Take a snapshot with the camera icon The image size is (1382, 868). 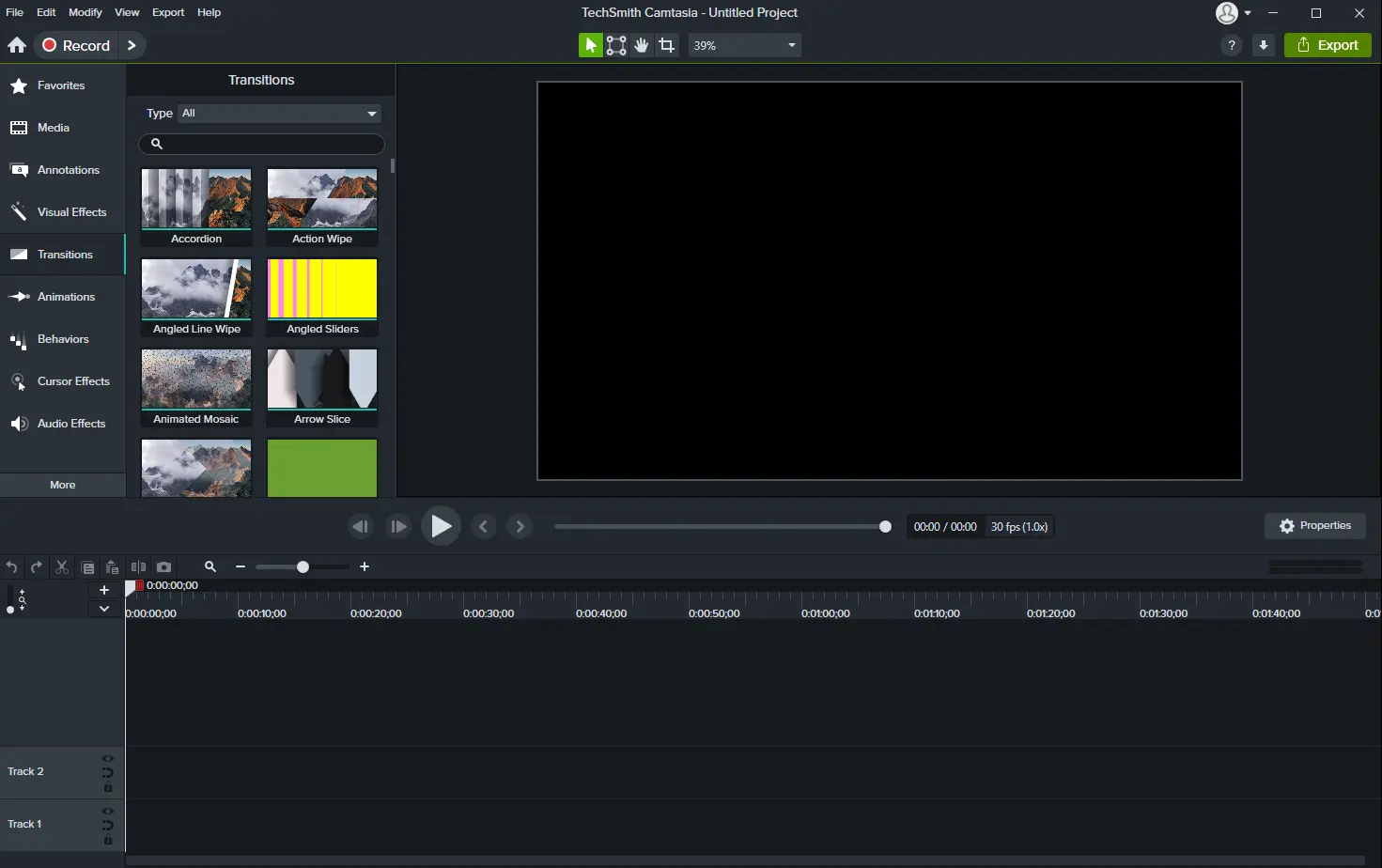click(x=164, y=567)
